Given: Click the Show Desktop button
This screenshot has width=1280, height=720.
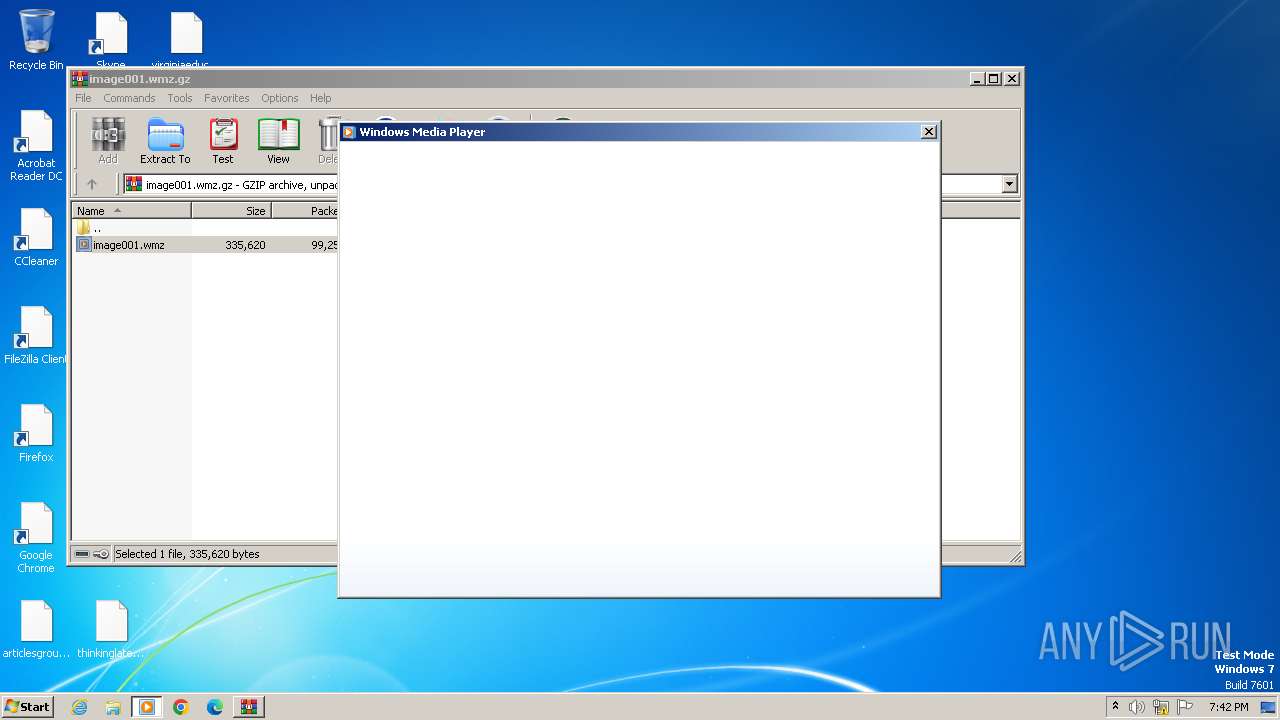Looking at the screenshot, I should point(1270,707).
